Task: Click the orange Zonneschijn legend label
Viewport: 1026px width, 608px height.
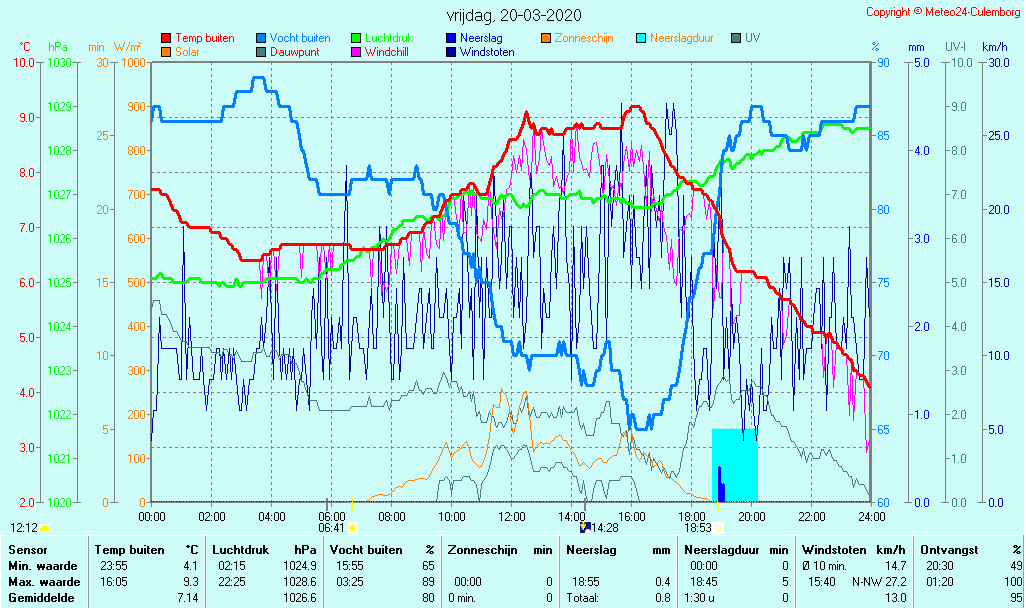Action: click(x=585, y=38)
